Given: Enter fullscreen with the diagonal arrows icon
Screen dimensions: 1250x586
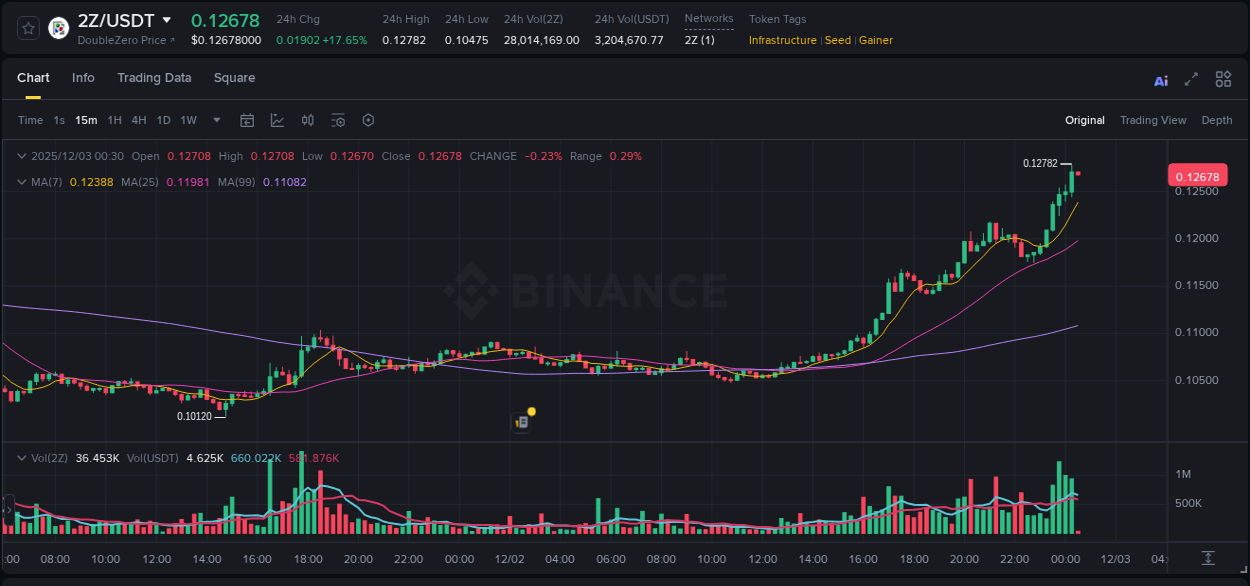Looking at the screenshot, I should click(x=1192, y=79).
